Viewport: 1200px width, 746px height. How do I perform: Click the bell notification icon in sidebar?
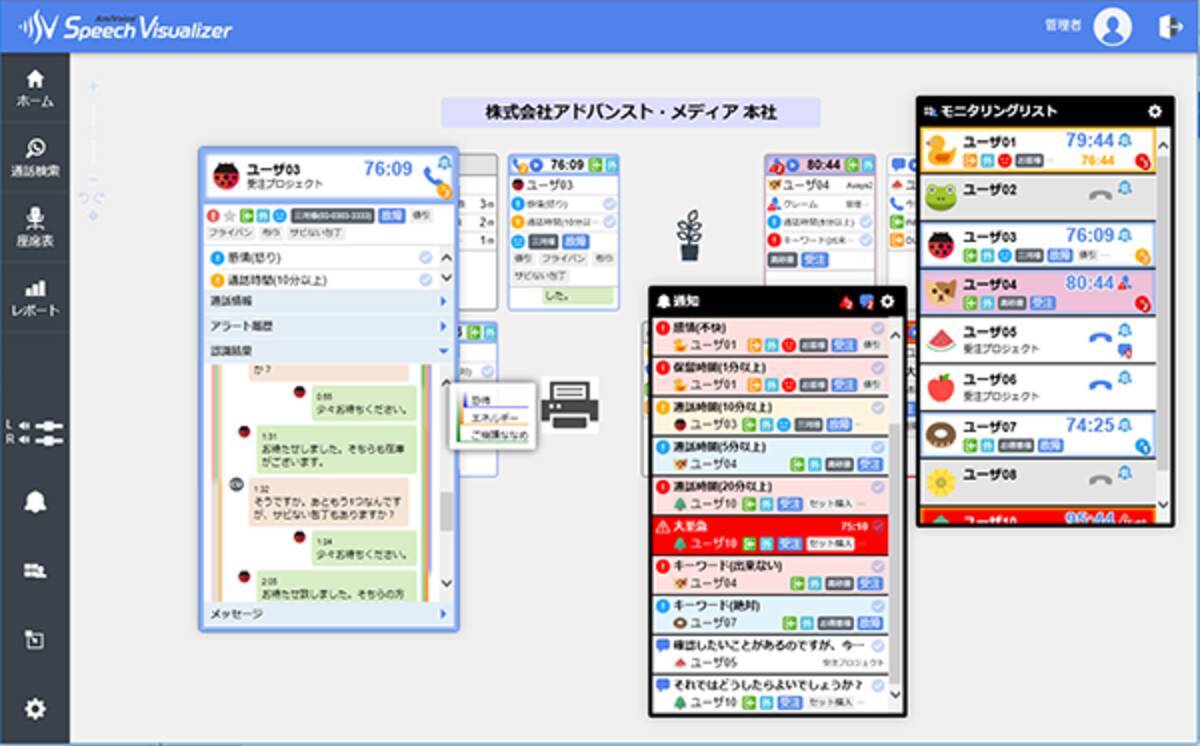click(35, 500)
